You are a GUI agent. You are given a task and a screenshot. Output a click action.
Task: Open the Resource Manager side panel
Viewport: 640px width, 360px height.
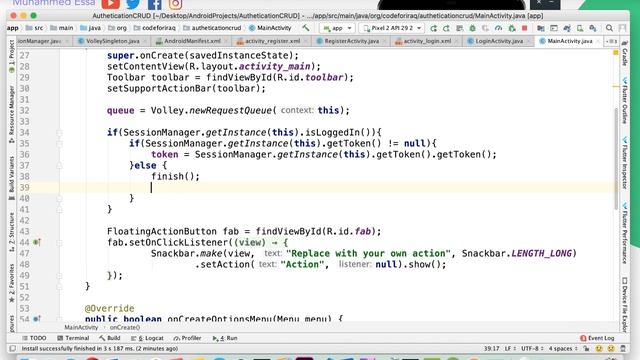pos(11,114)
